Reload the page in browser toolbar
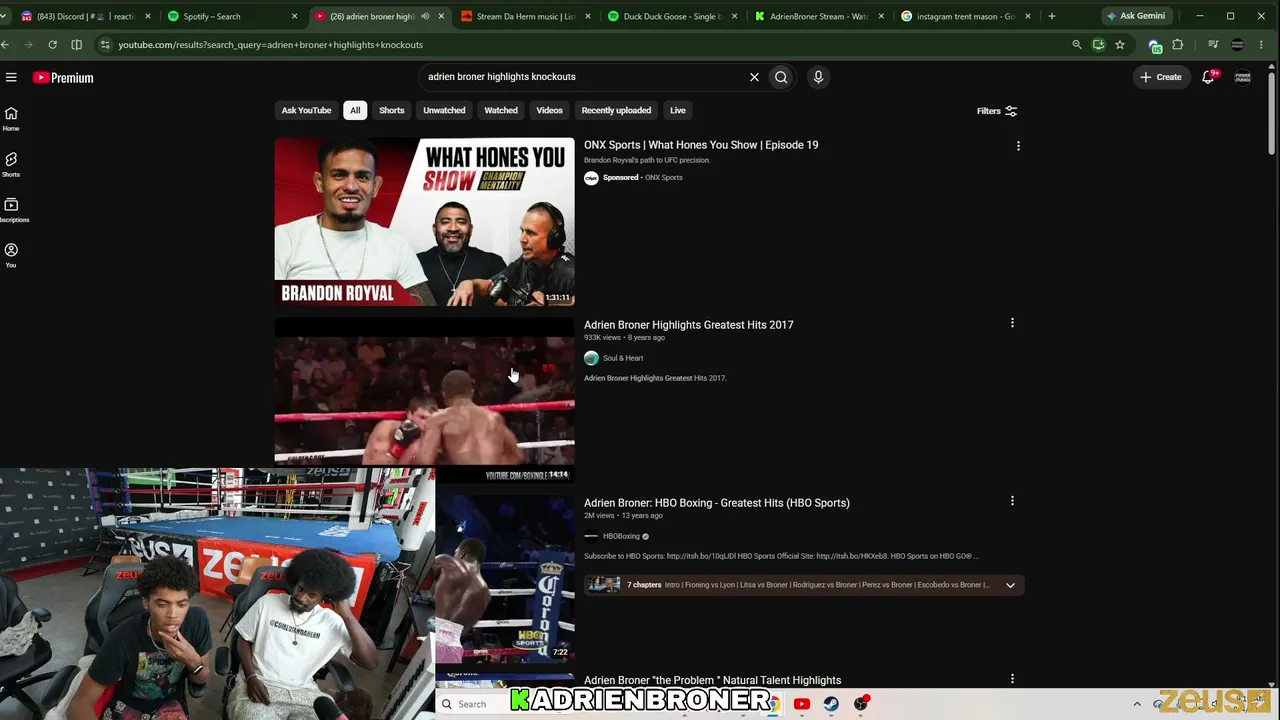The height and width of the screenshot is (720, 1280). pos(52,44)
